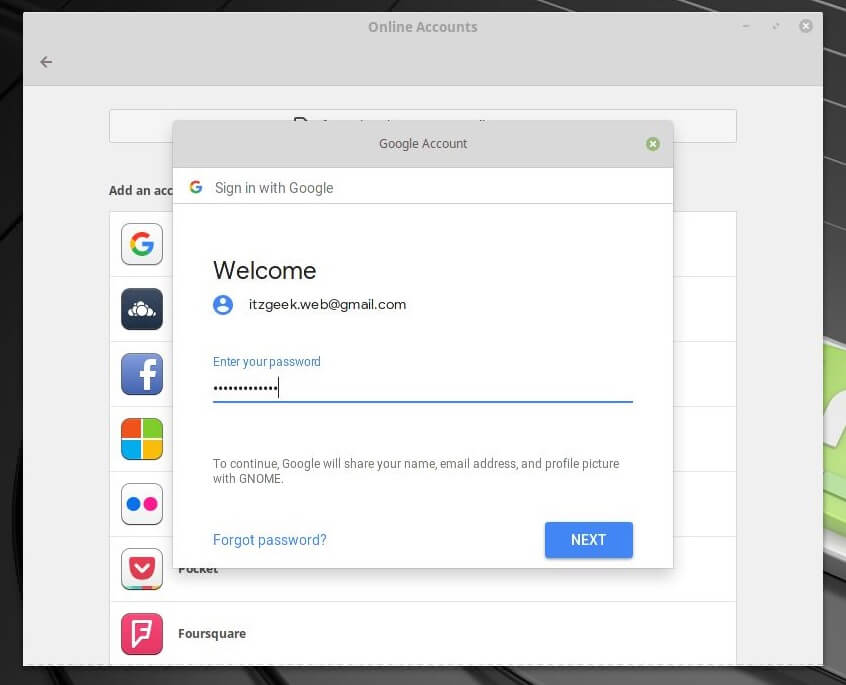This screenshot has height=685, width=846.
Task: Maximize the Online Accounts window
Action: click(776, 26)
